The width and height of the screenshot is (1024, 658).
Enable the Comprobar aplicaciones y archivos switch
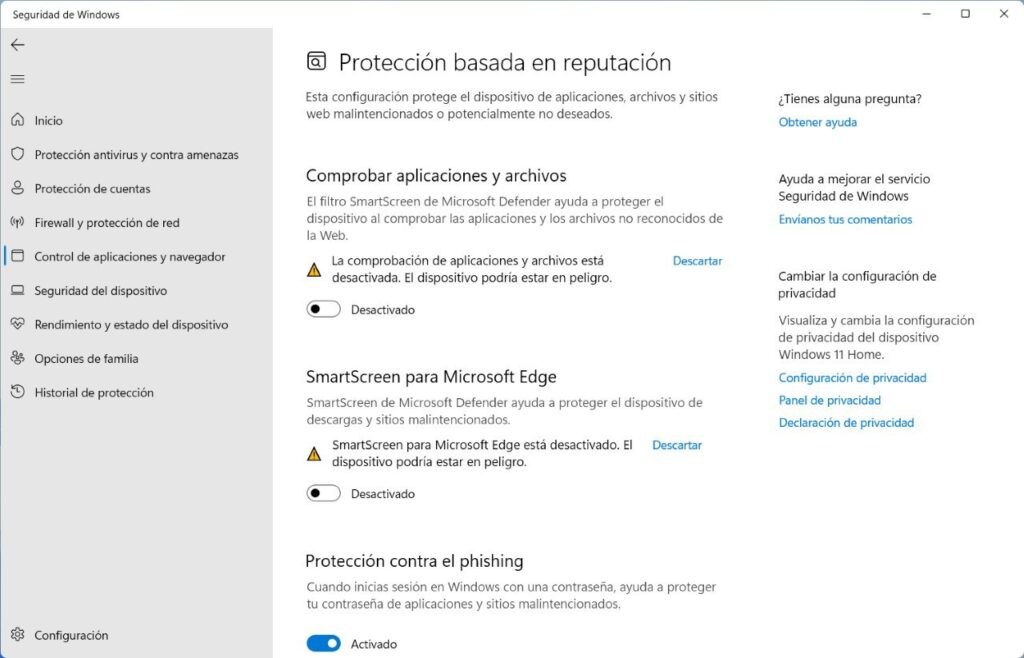322,309
